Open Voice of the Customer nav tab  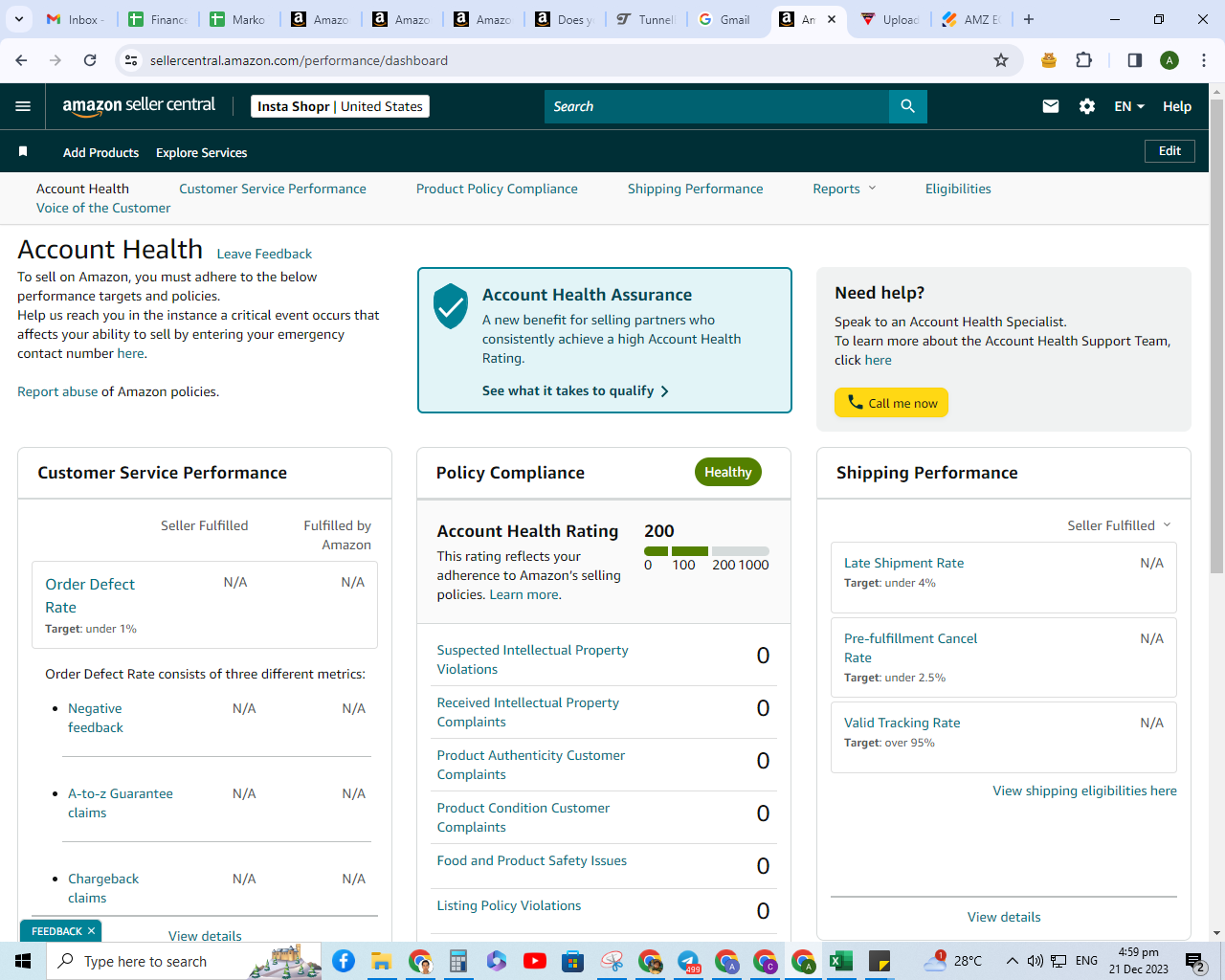coord(103,208)
